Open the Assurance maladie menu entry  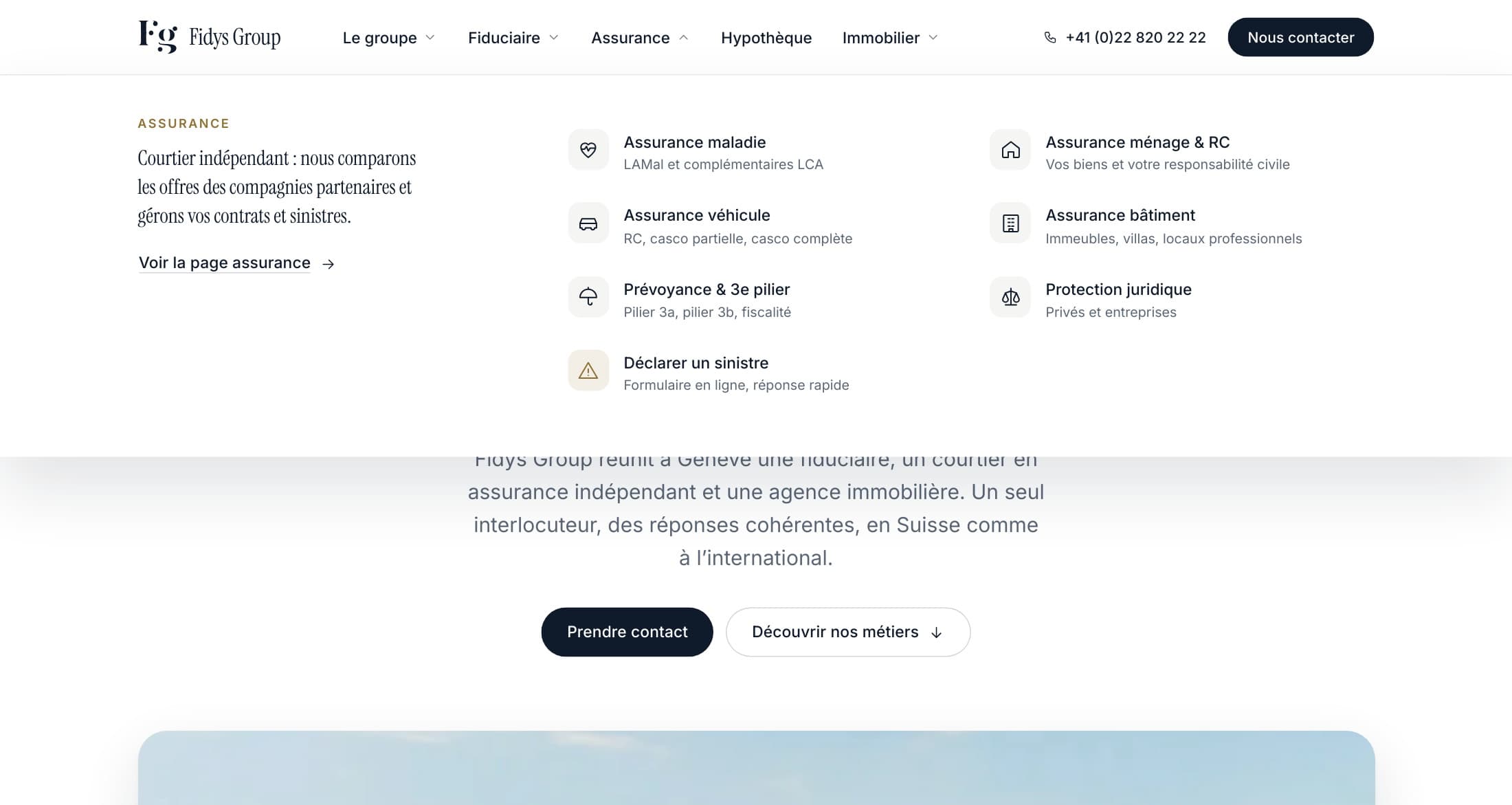point(696,152)
